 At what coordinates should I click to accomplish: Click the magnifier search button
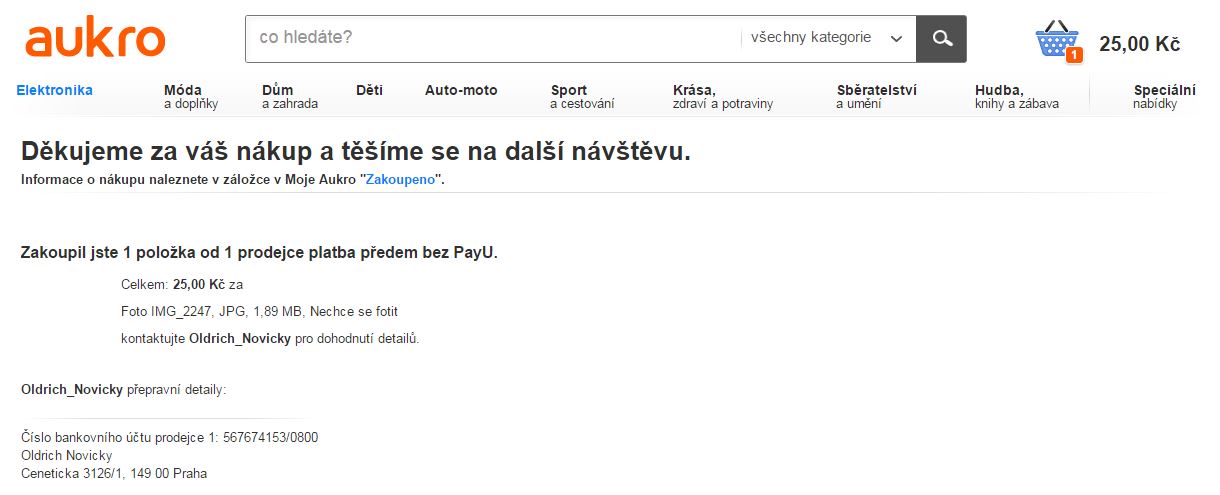click(941, 39)
